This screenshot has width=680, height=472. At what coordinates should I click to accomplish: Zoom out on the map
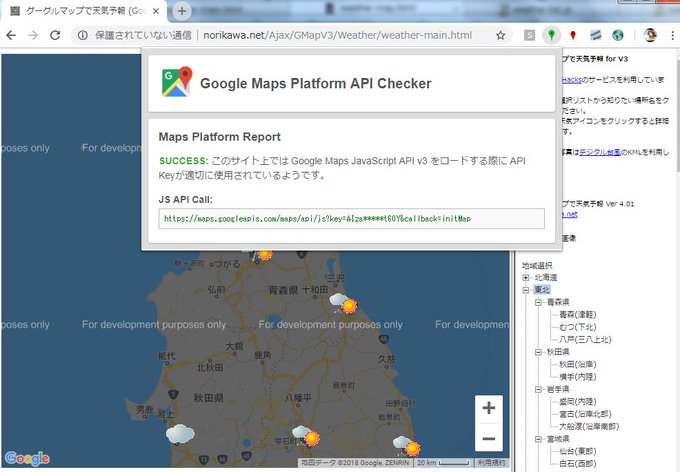pyautogui.click(x=489, y=439)
